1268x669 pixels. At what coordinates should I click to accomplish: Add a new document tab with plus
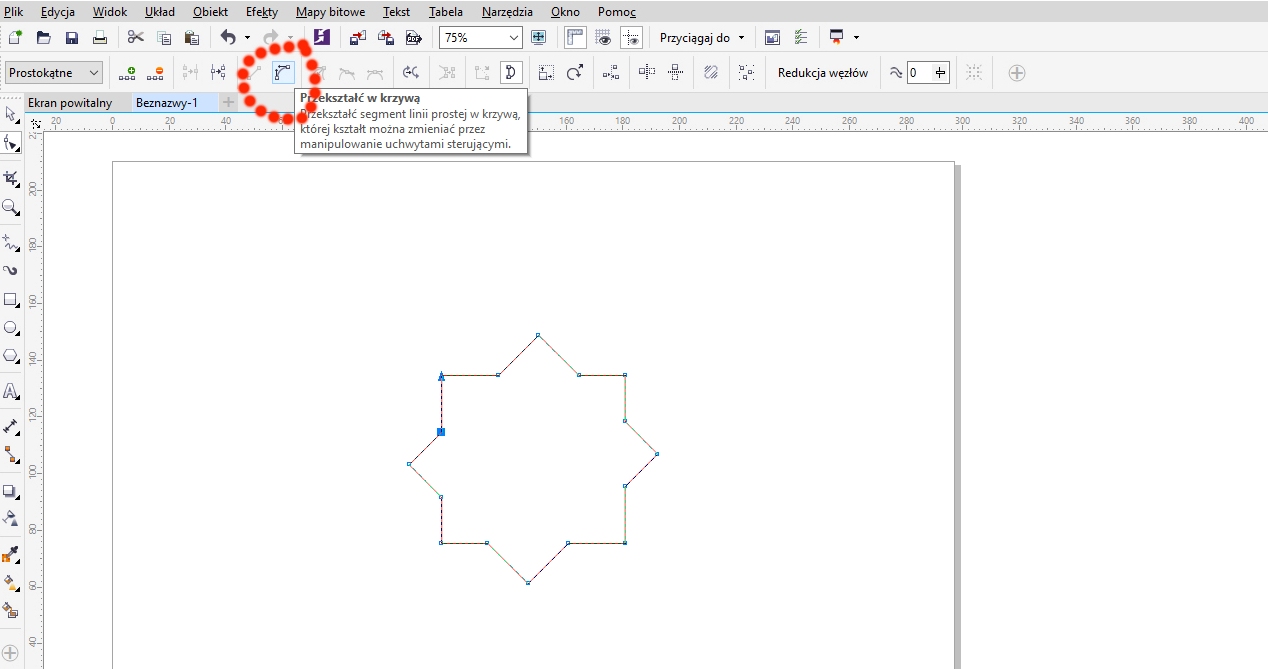click(228, 103)
